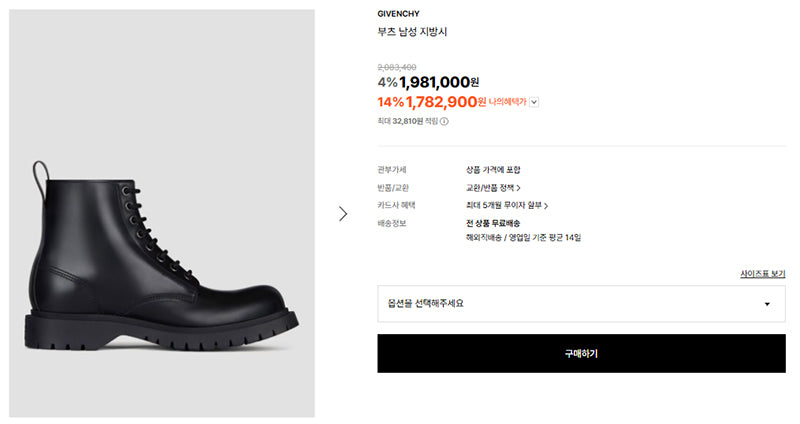Image resolution: width=800 pixels, height=424 pixels.
Task: Open the 옵션을 선택해주세요 option dropdown
Action: 581,304
